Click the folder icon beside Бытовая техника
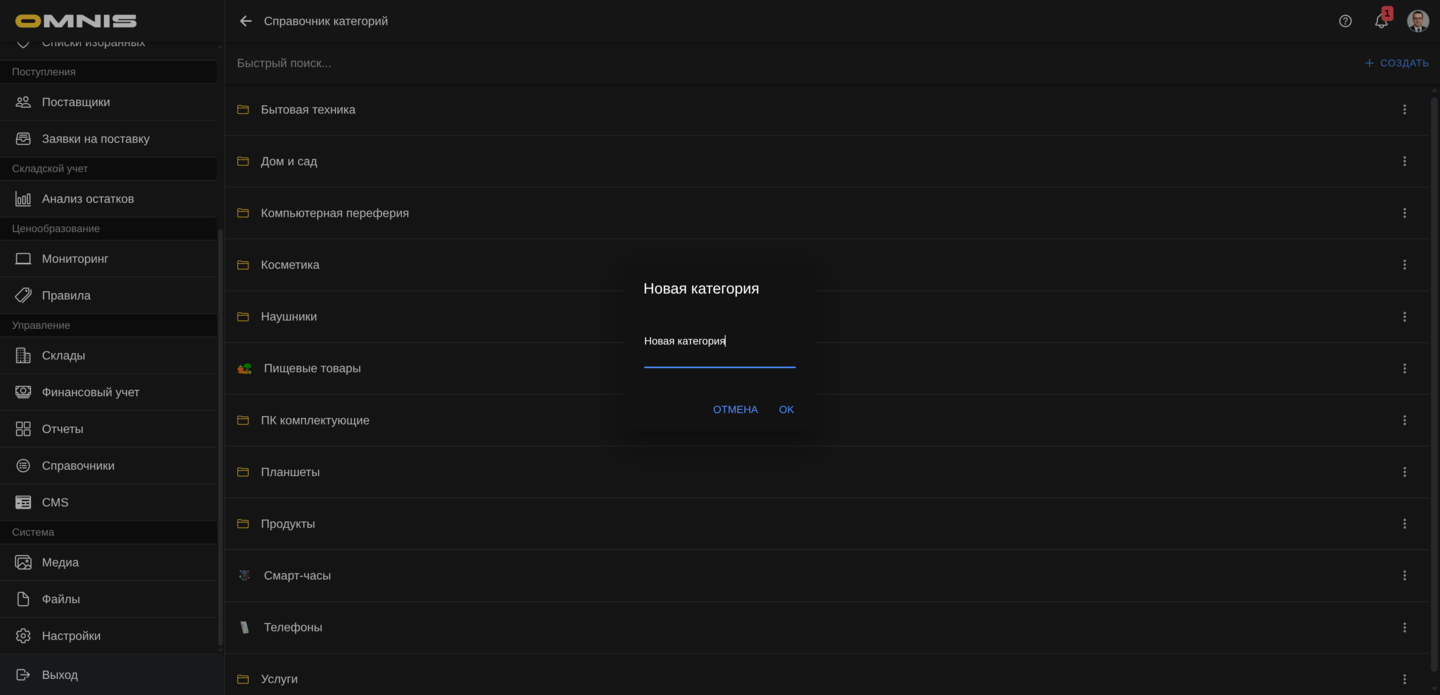The width and height of the screenshot is (1440, 695). coord(243,109)
